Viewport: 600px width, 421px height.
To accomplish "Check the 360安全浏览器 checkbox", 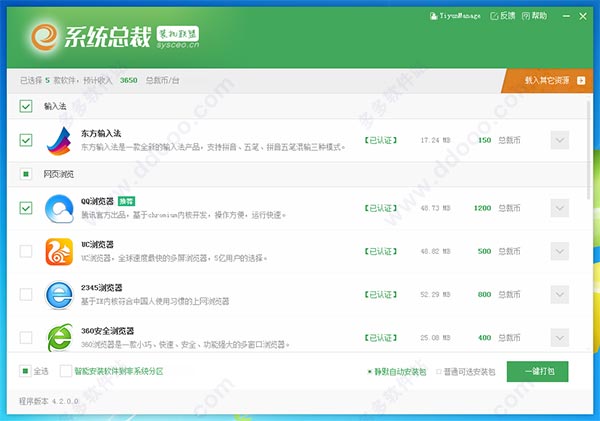I will pyautogui.click(x=26, y=338).
